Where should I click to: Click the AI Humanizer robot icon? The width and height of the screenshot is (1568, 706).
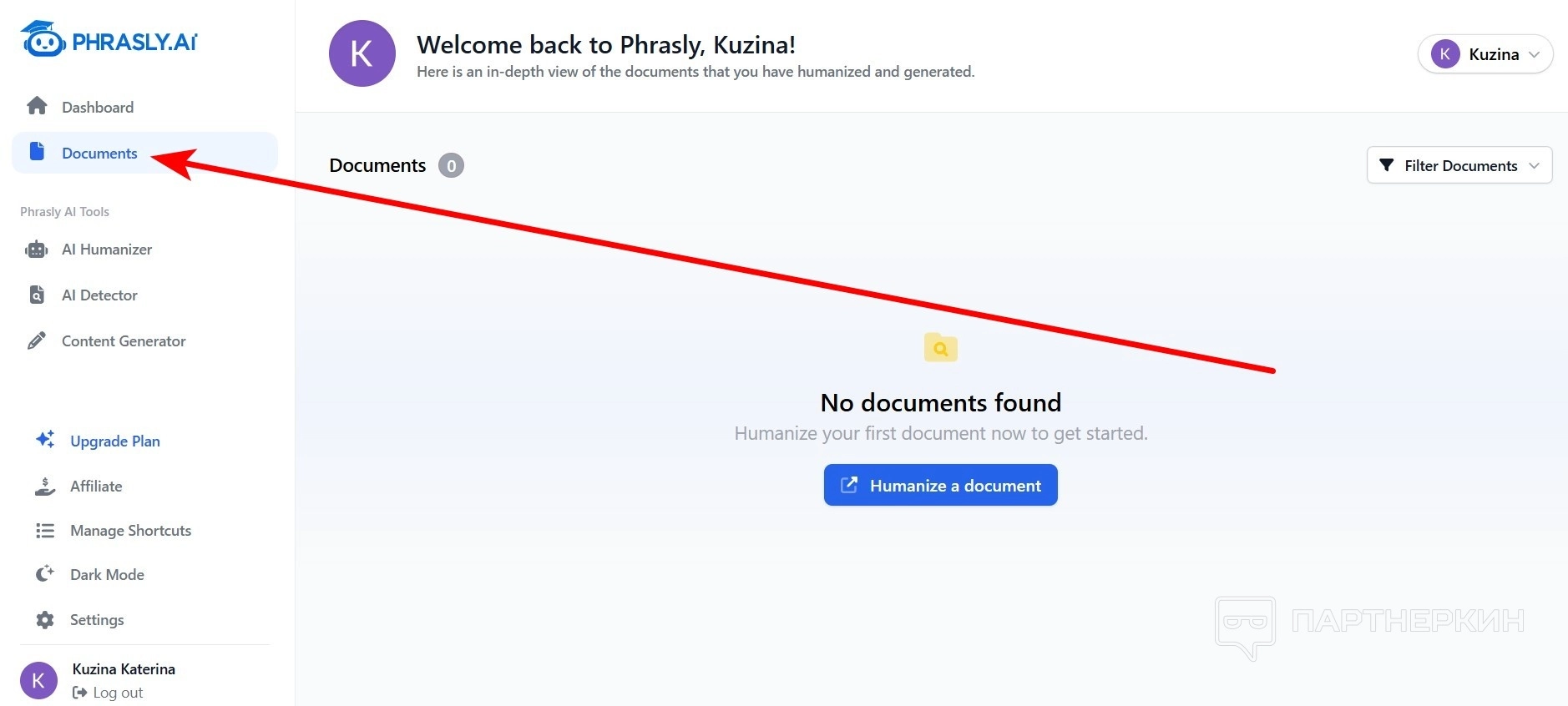37,250
